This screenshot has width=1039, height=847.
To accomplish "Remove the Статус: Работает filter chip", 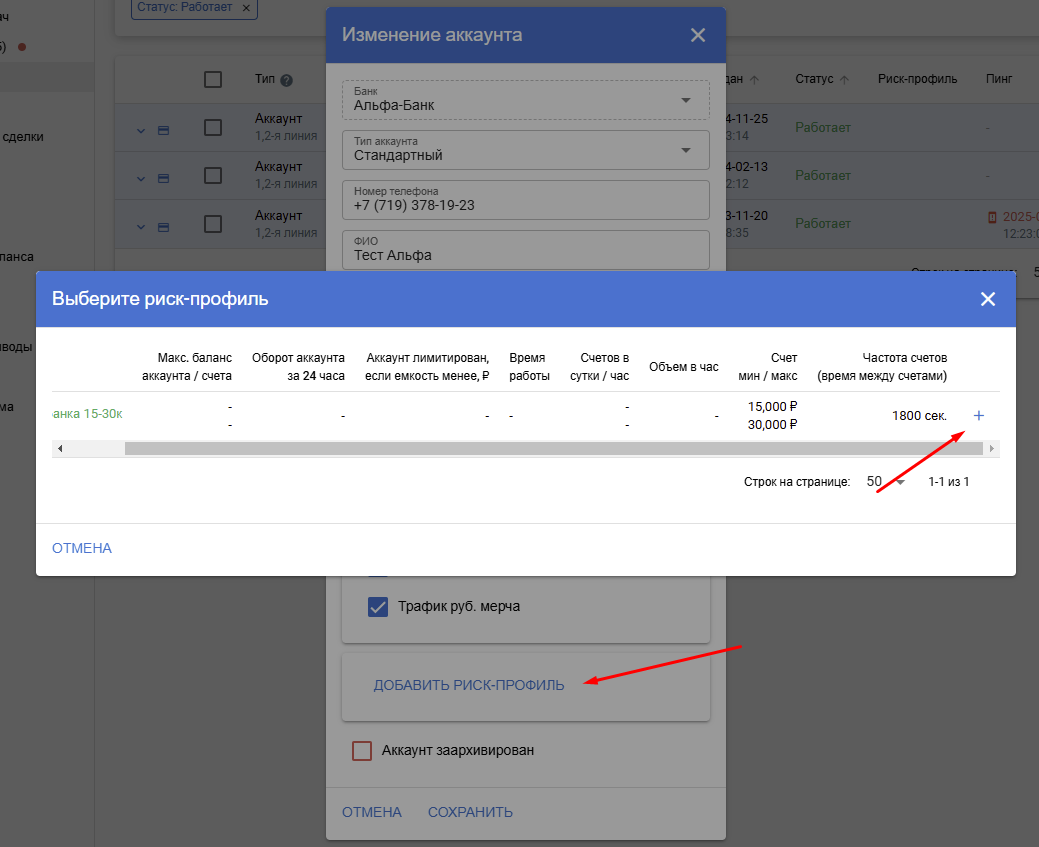I will [x=246, y=8].
